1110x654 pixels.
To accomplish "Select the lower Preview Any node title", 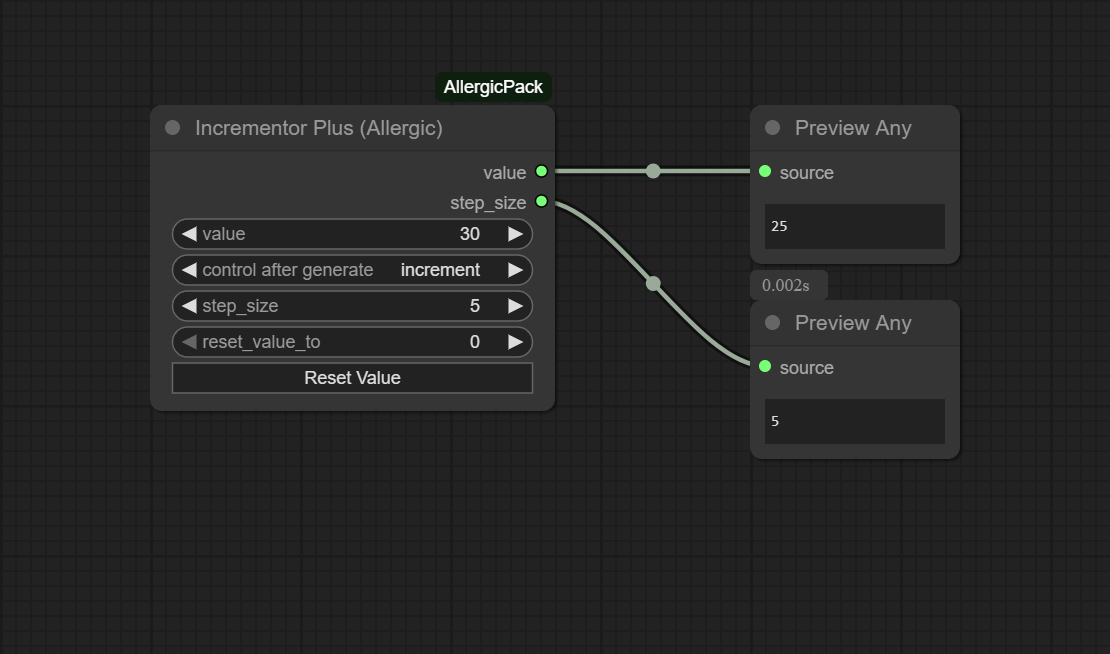I will [853, 323].
